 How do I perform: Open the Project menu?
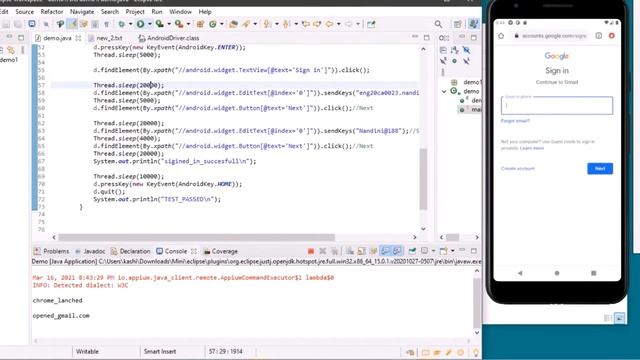point(135,12)
